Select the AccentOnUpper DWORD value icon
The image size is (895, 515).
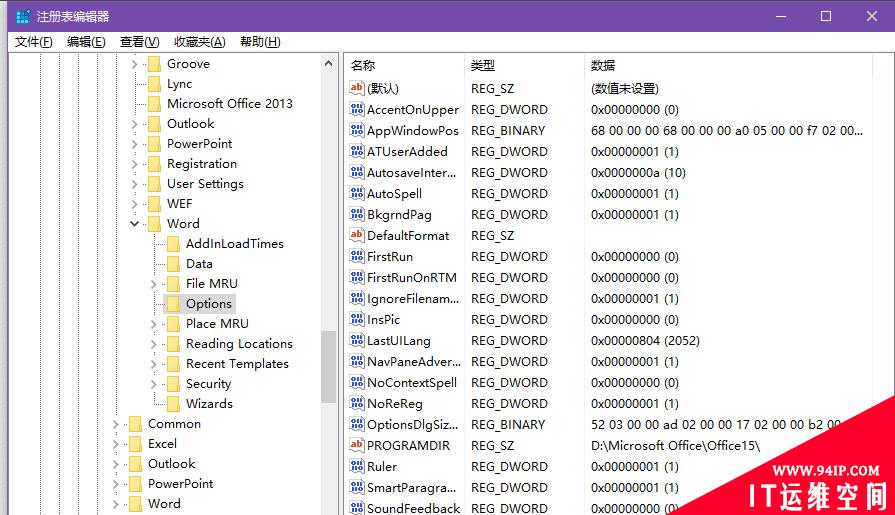(357, 109)
